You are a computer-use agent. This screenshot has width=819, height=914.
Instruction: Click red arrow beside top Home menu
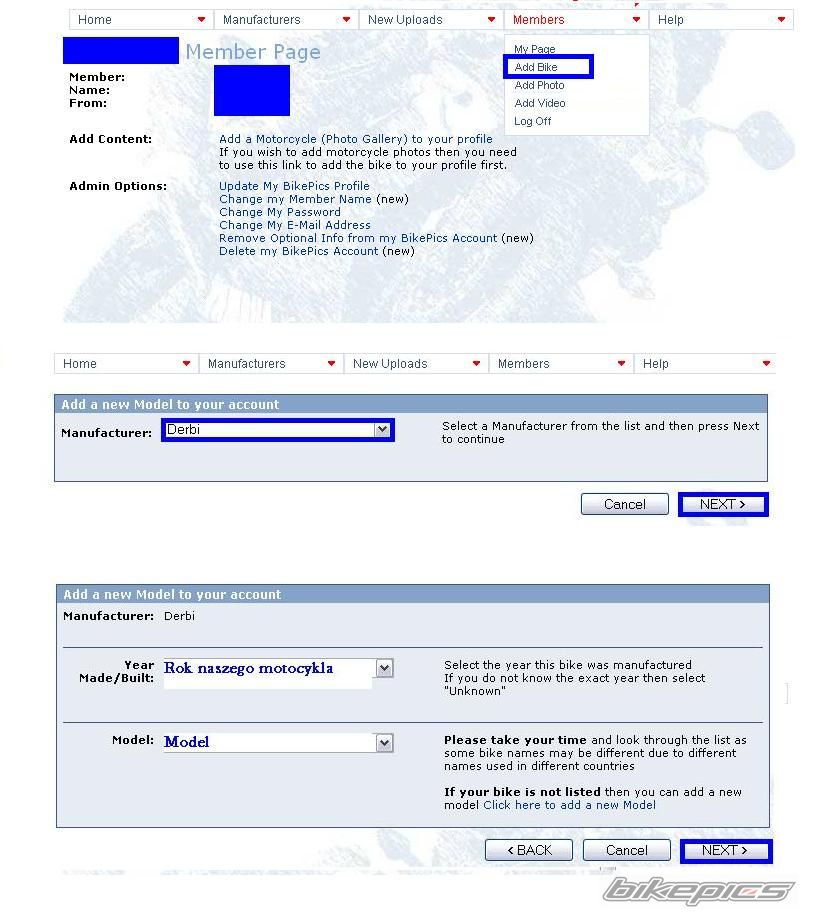(x=202, y=19)
